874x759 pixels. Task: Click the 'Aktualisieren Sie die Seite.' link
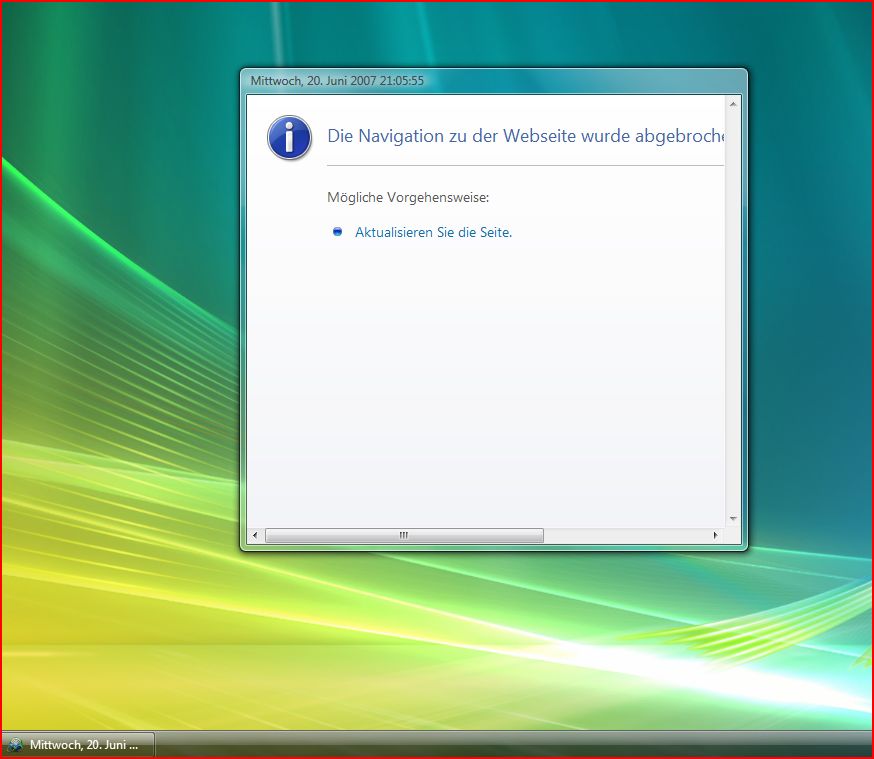[433, 232]
